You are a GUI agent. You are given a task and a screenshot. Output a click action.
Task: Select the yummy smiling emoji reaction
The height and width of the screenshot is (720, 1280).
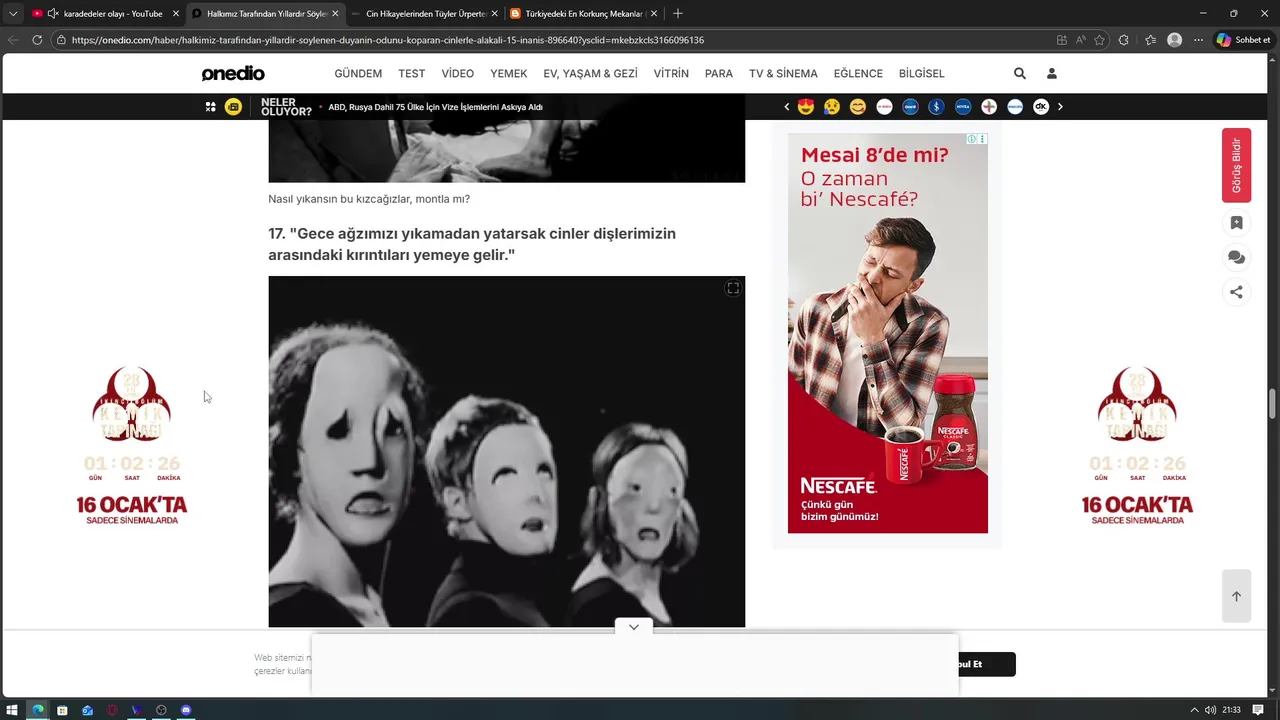[858, 107]
